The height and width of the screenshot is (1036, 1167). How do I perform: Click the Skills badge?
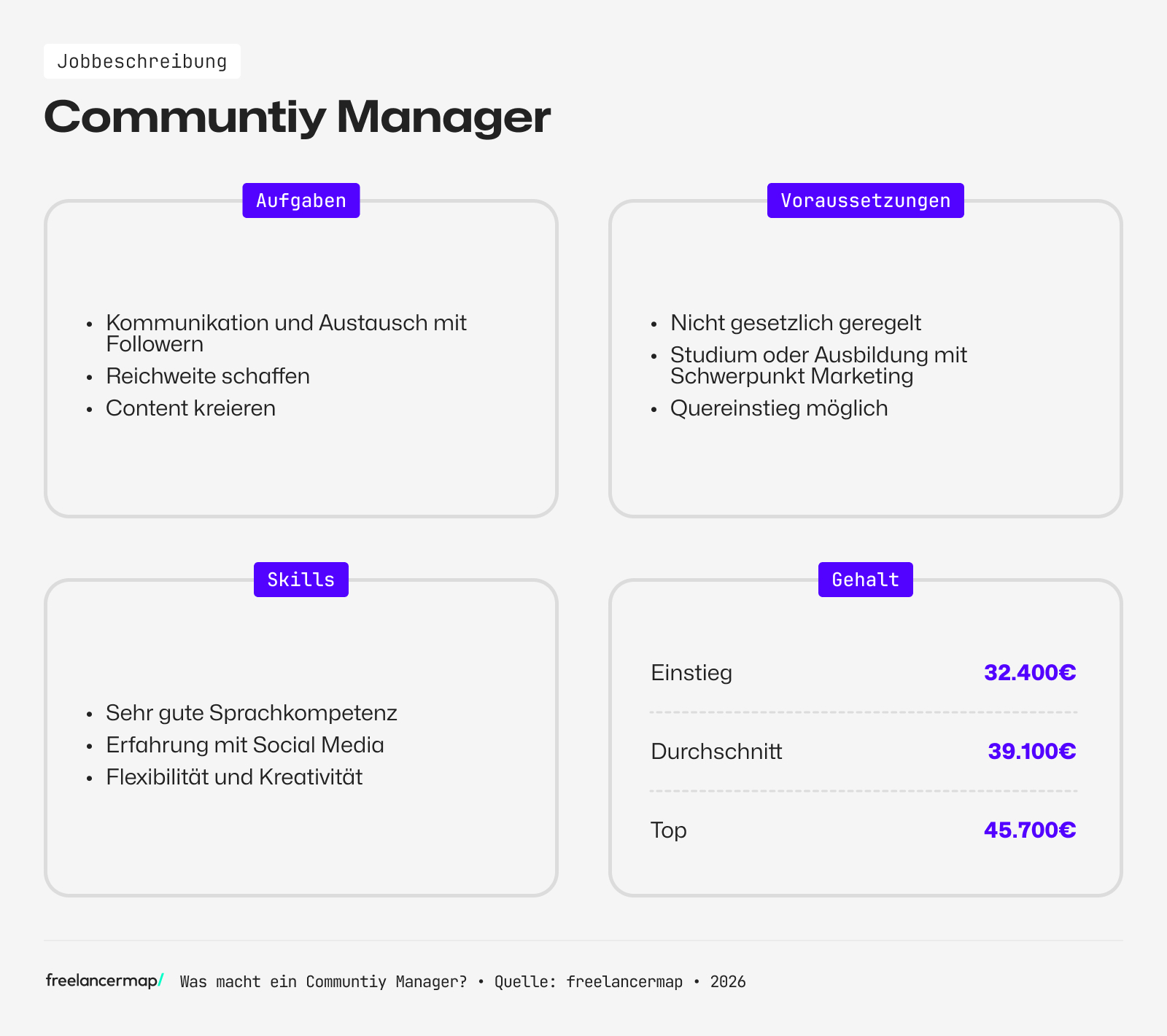(x=301, y=579)
